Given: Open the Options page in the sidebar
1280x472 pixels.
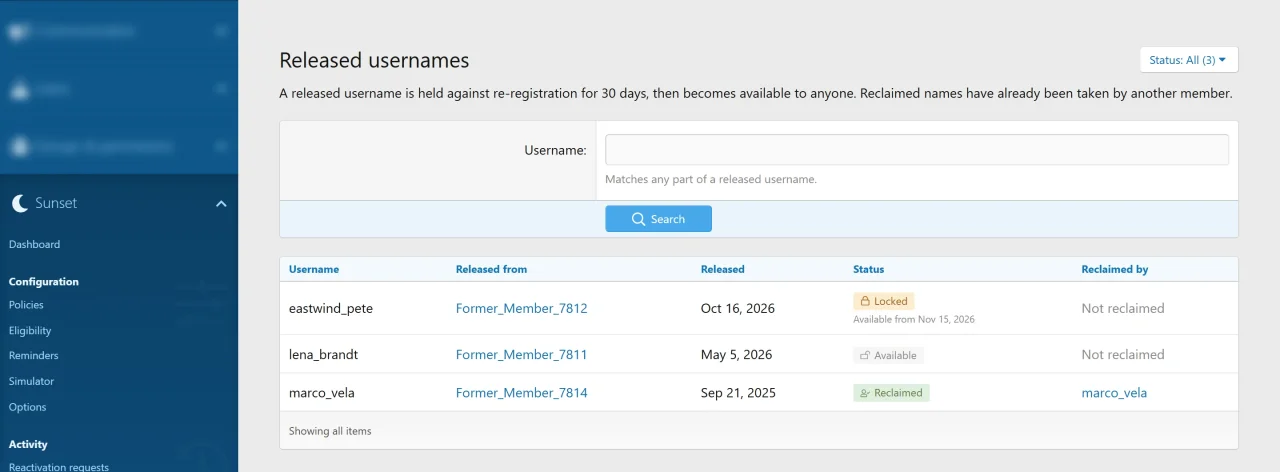Looking at the screenshot, I should (x=28, y=408).
